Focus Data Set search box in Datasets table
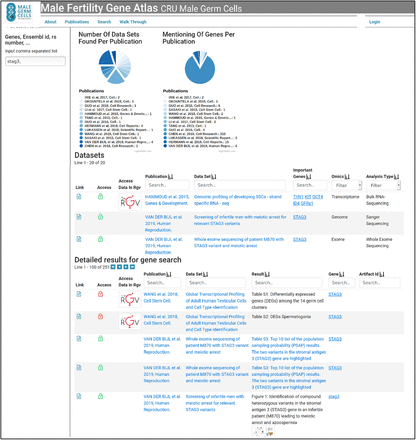This screenshot has width=416, height=440. pos(240,185)
